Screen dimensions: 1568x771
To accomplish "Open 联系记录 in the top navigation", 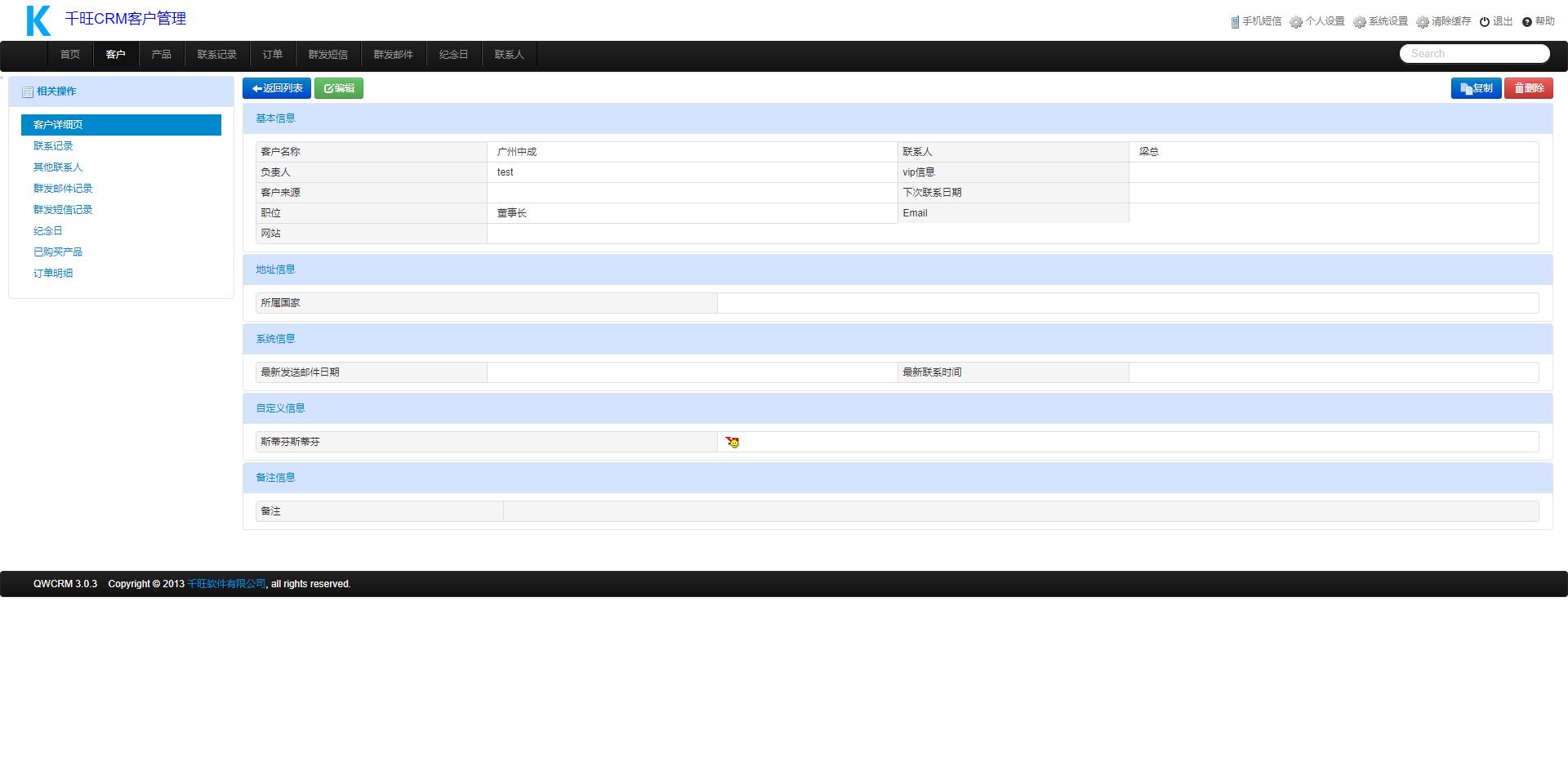I will [217, 55].
